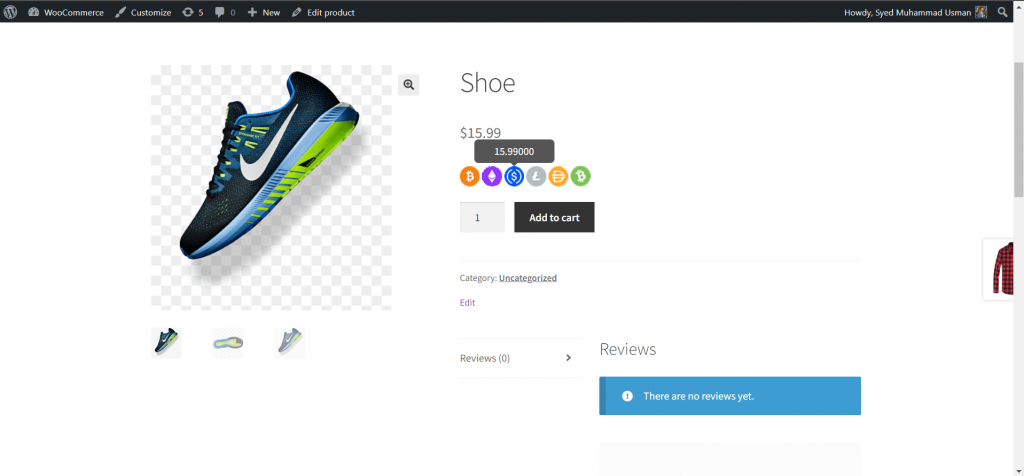Screen dimensions: 1024x476
Task: Select the shoe sole thumbnail image
Action: click(228, 343)
